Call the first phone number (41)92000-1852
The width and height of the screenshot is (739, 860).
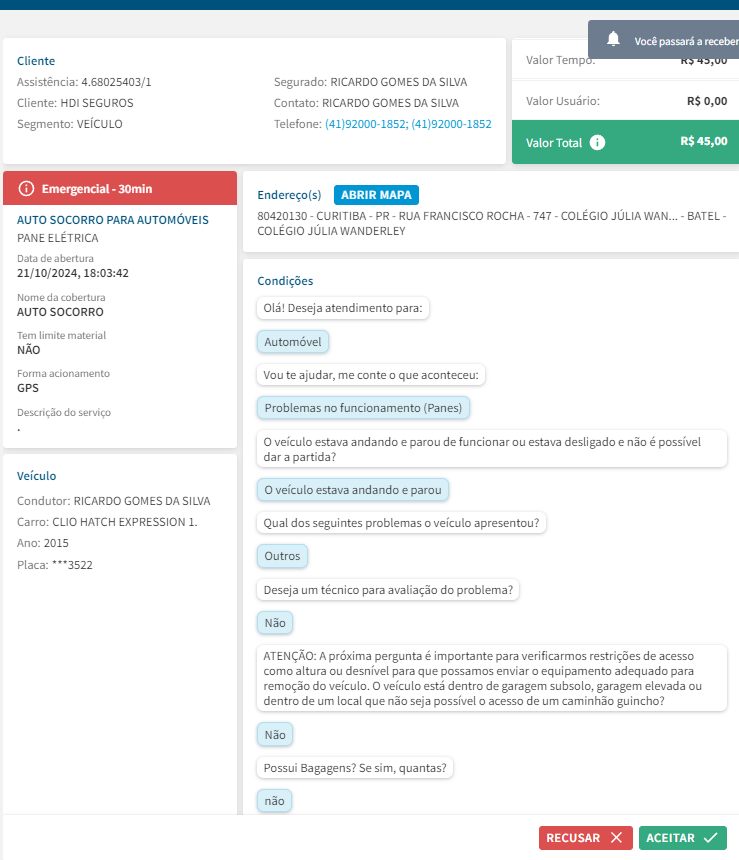coord(365,124)
